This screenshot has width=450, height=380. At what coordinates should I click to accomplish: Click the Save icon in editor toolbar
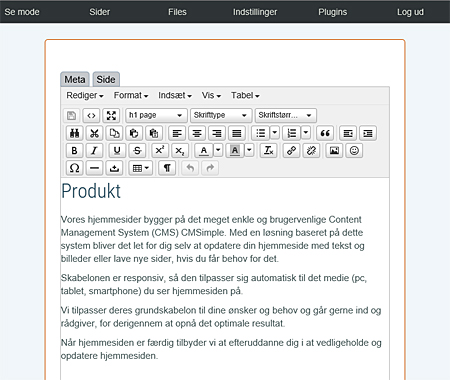[71, 115]
